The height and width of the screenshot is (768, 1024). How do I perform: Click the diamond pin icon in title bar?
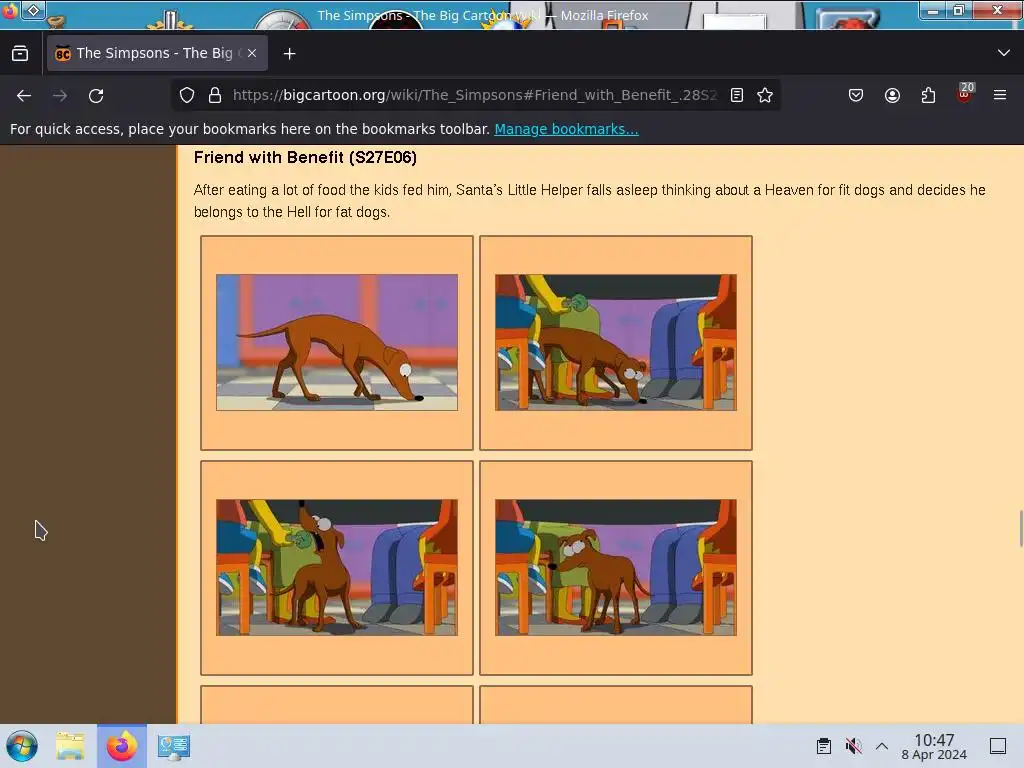[33, 10]
